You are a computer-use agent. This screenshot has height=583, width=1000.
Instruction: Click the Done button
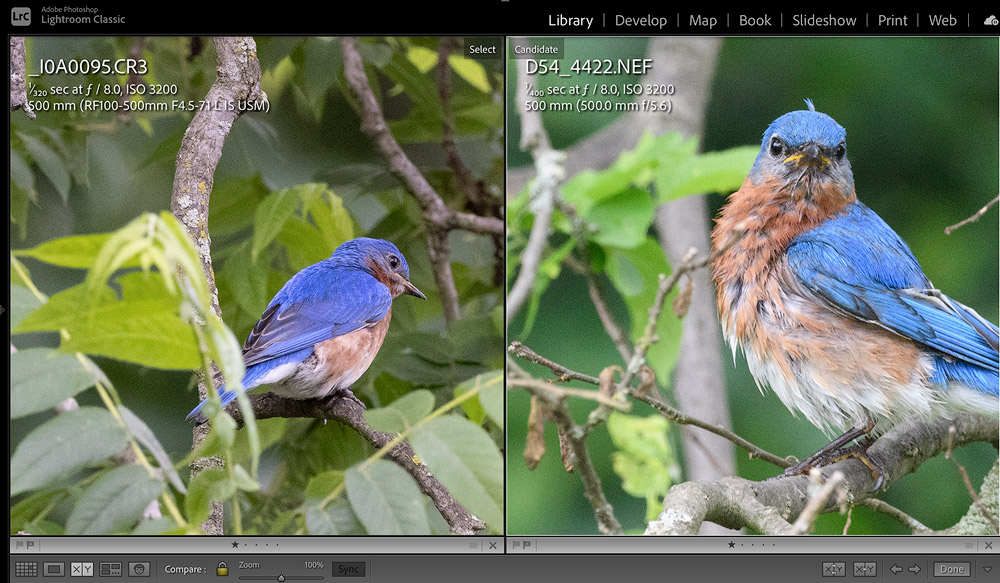[951, 569]
